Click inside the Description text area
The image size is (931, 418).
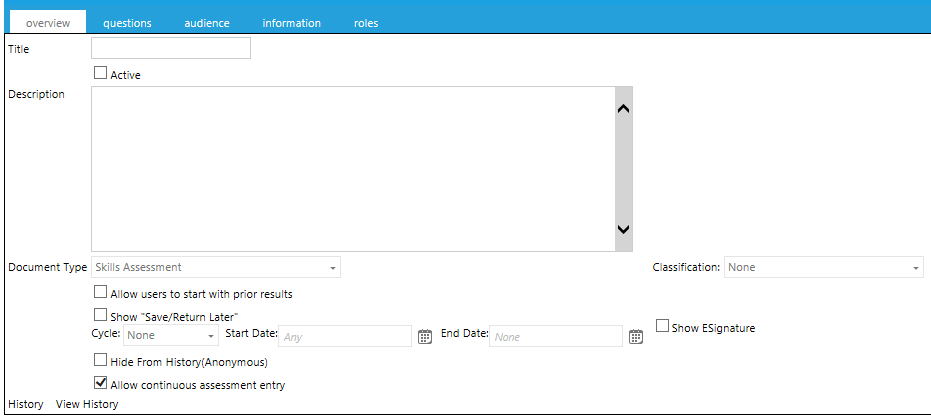pos(350,168)
